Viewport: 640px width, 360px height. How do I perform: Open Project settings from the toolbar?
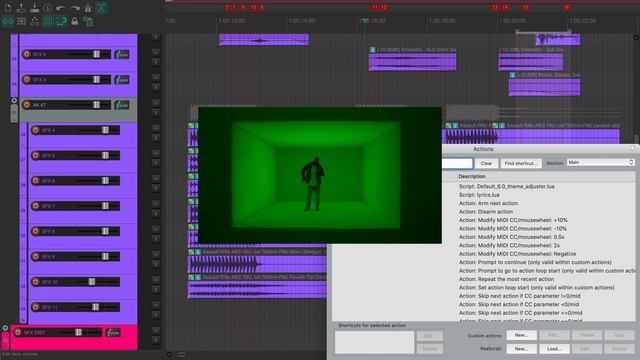pyautogui.click(x=48, y=8)
